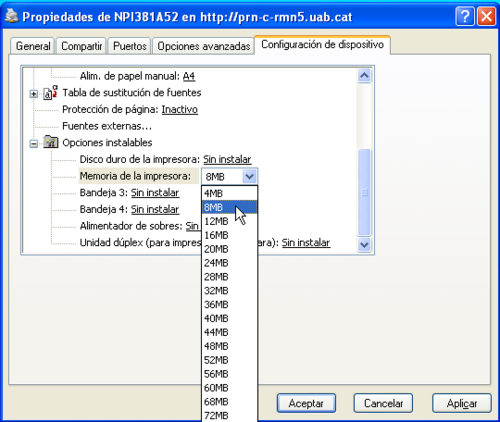The width and height of the screenshot is (500, 422).
Task: Click the scroll down arrow in tree list
Action: click(x=364, y=245)
